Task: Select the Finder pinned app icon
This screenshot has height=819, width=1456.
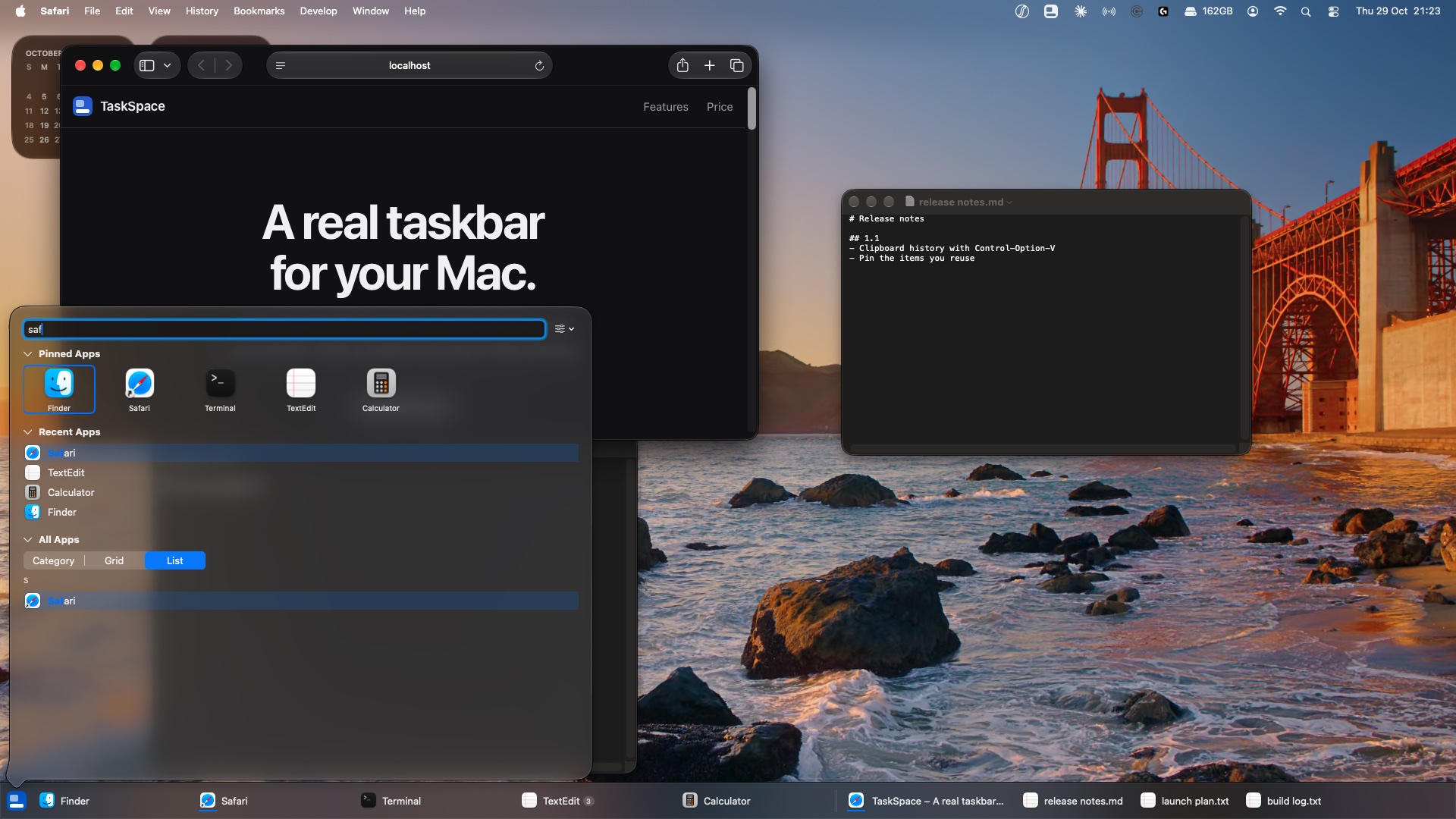Action: coord(59,390)
